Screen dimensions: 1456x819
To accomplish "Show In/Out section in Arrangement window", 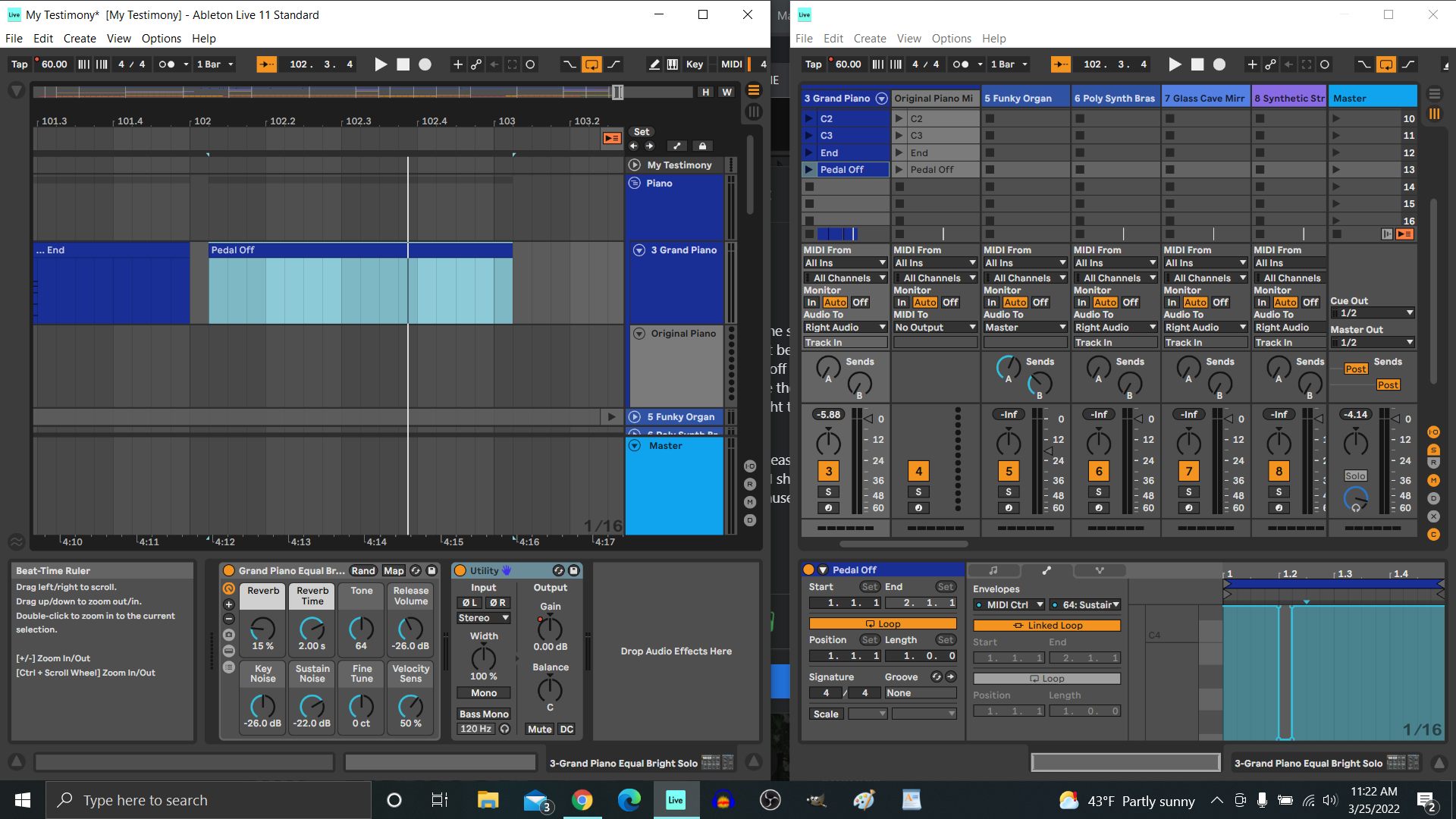I will point(750,466).
